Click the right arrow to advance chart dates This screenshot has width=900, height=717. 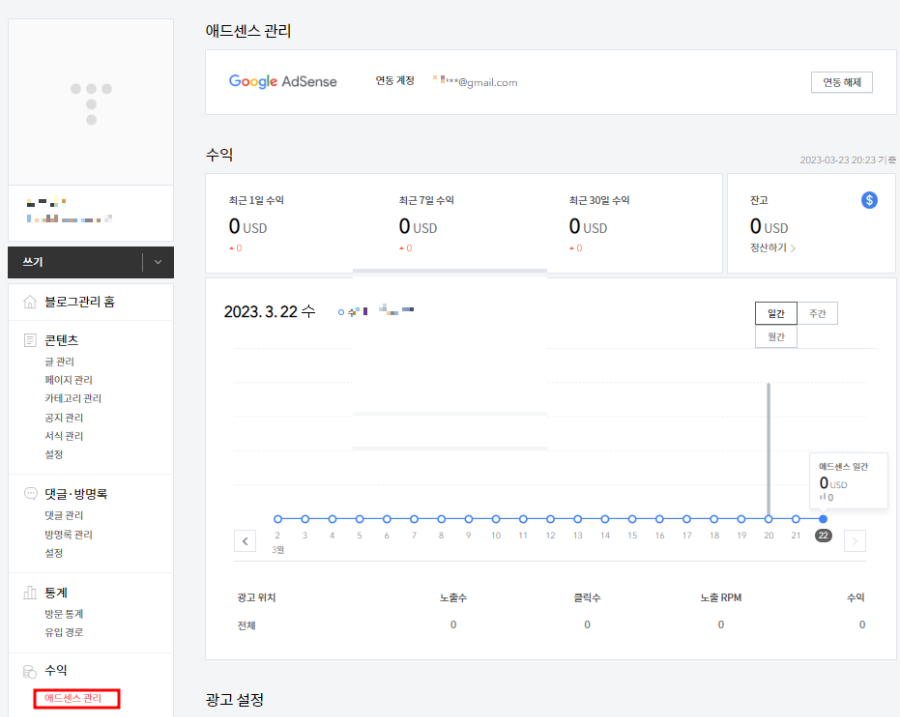pos(855,540)
